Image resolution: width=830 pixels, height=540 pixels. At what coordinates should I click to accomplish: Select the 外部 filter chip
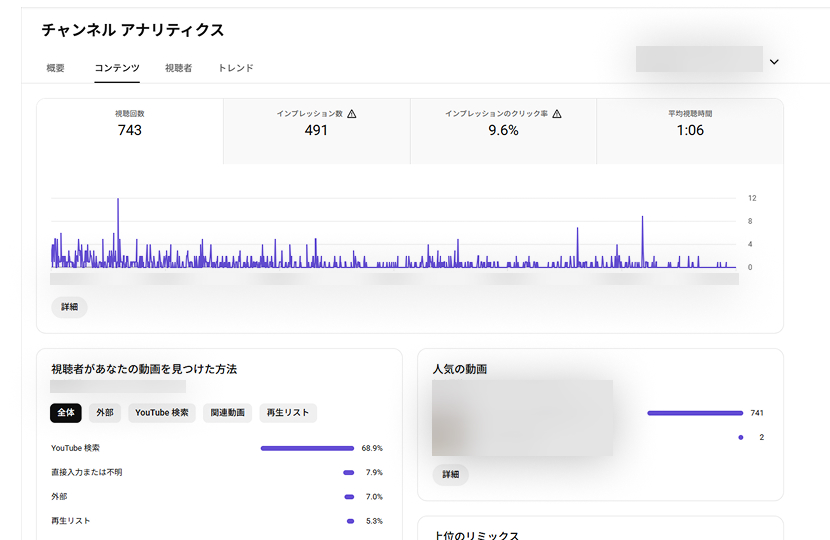105,413
